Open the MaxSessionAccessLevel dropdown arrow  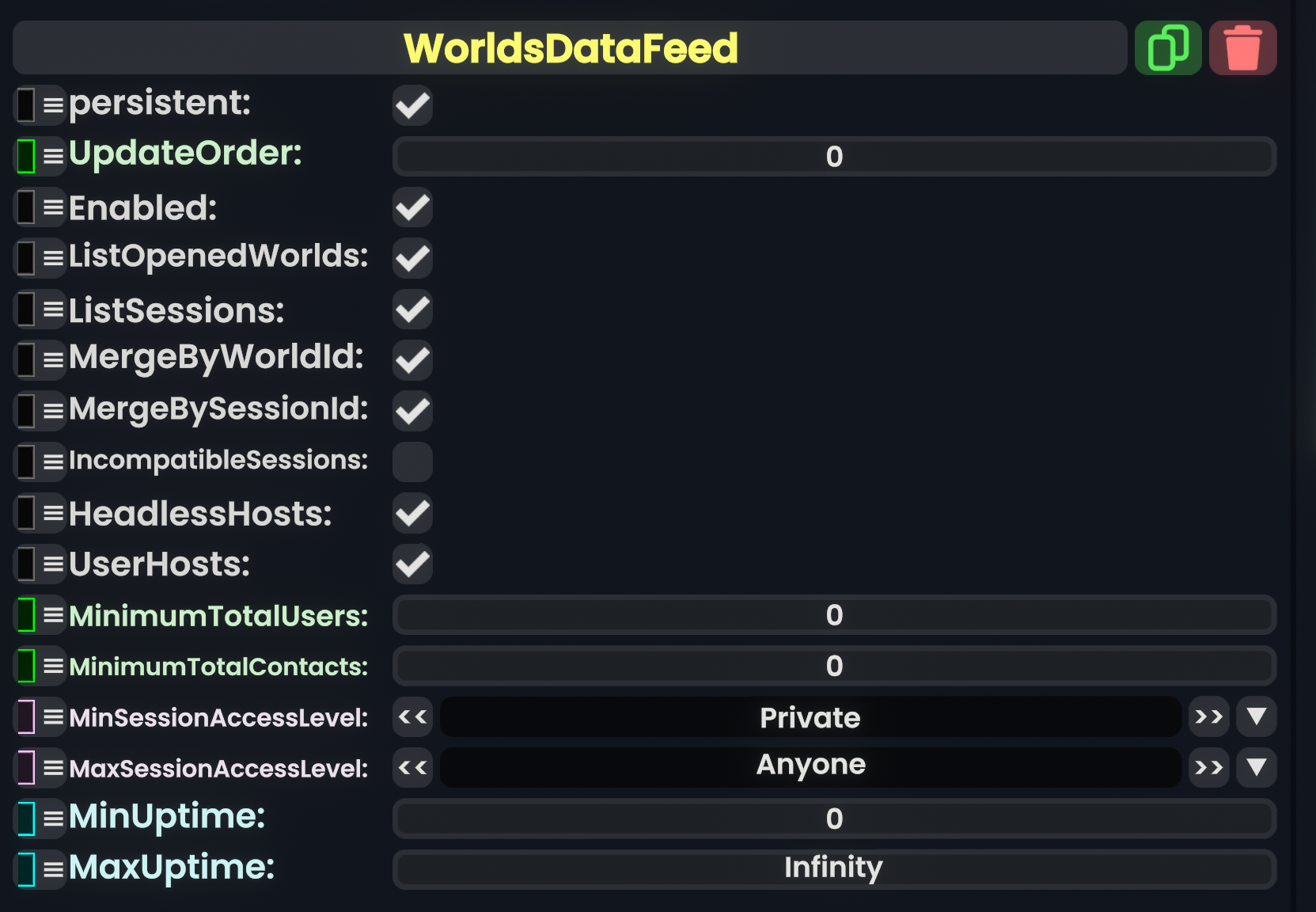tap(1256, 767)
